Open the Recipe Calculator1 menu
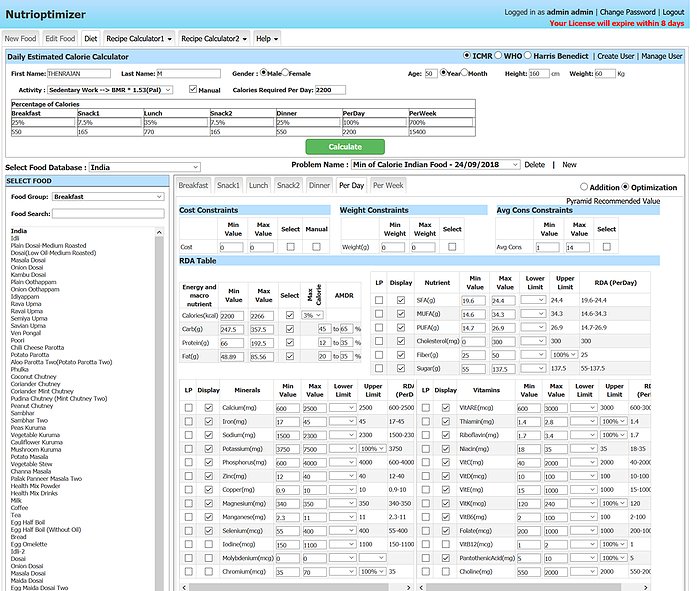 pyautogui.click(x=139, y=38)
